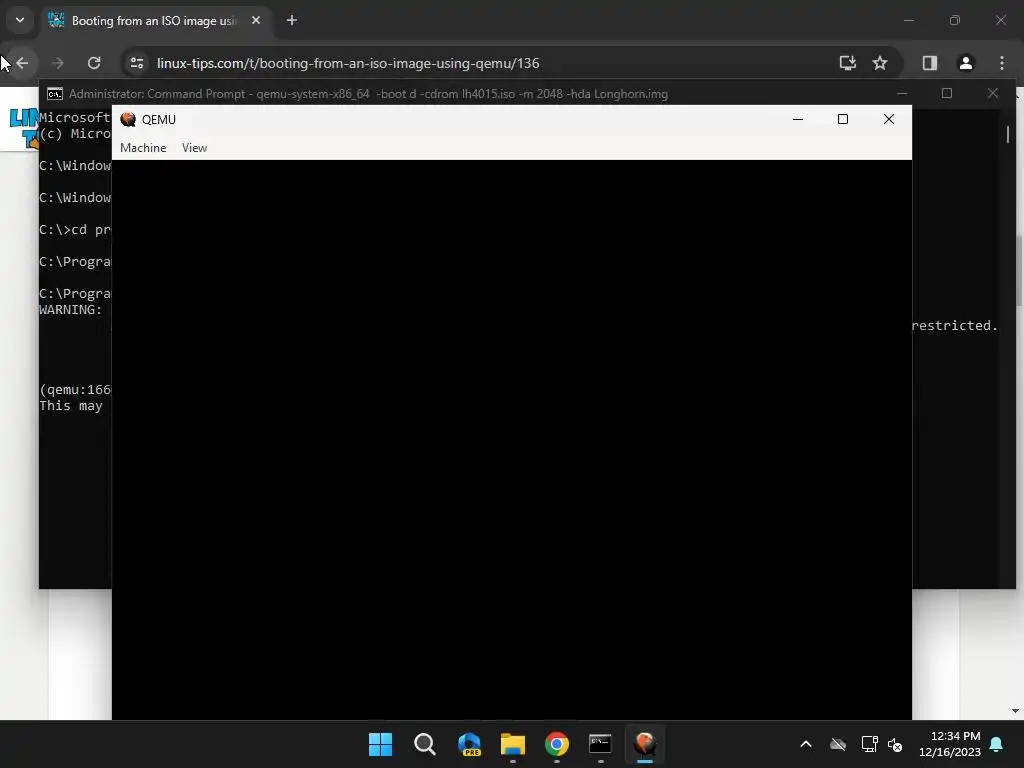This screenshot has height=768, width=1024.
Task: Minimize the QEMU window
Action: coord(797,119)
